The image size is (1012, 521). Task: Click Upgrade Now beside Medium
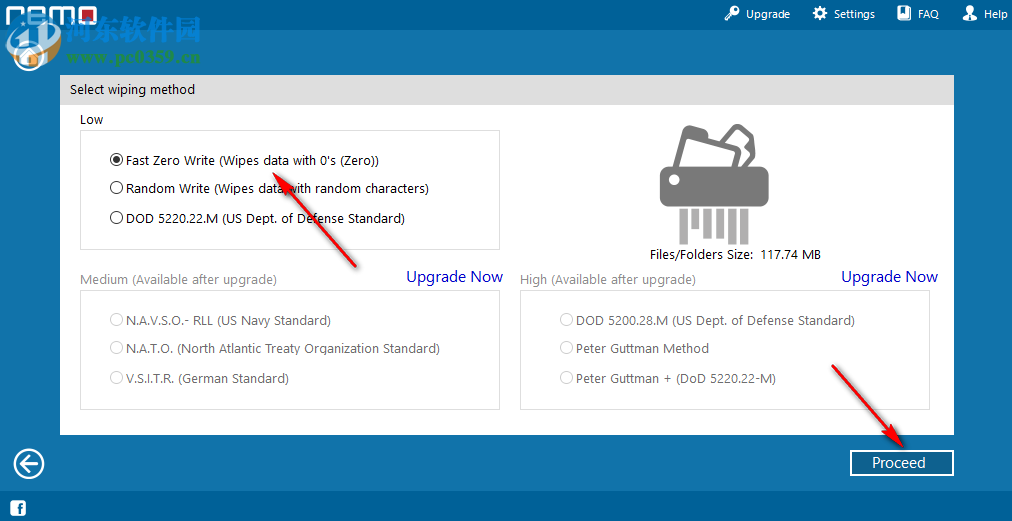coord(454,277)
